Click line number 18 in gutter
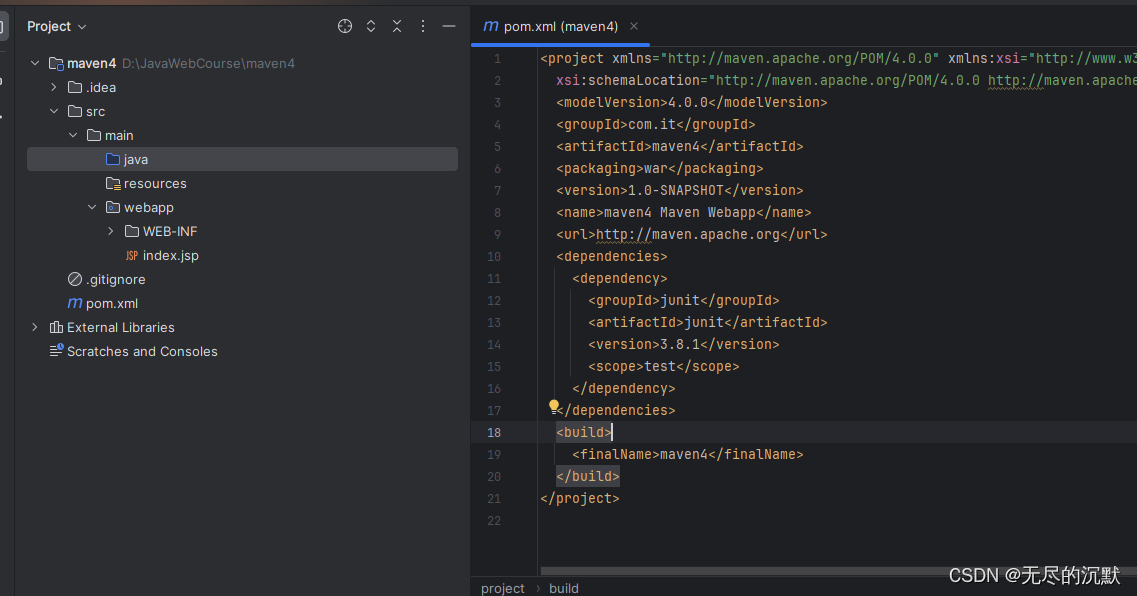Image resolution: width=1137 pixels, height=596 pixels. click(x=494, y=432)
